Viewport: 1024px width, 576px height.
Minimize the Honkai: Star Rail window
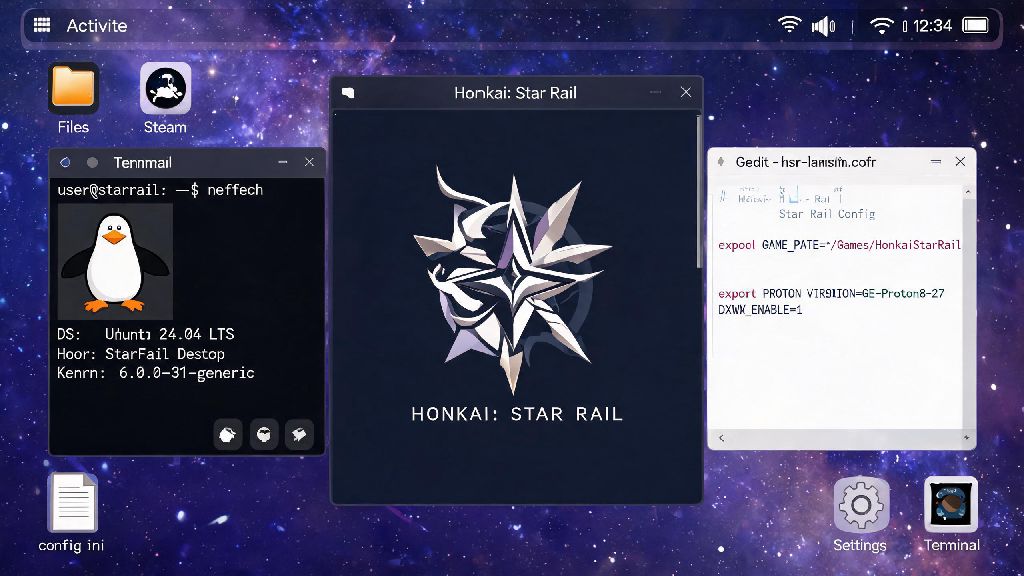click(x=656, y=93)
